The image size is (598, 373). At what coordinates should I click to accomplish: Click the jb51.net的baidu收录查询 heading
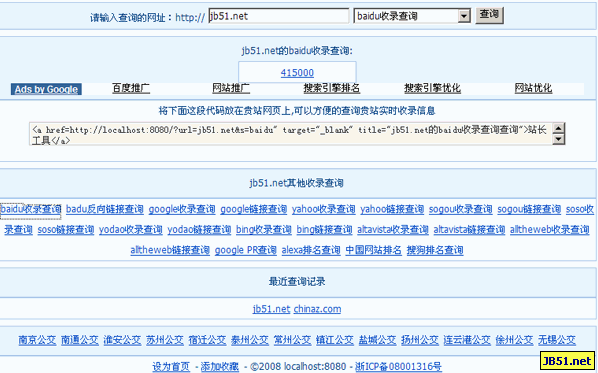297,51
